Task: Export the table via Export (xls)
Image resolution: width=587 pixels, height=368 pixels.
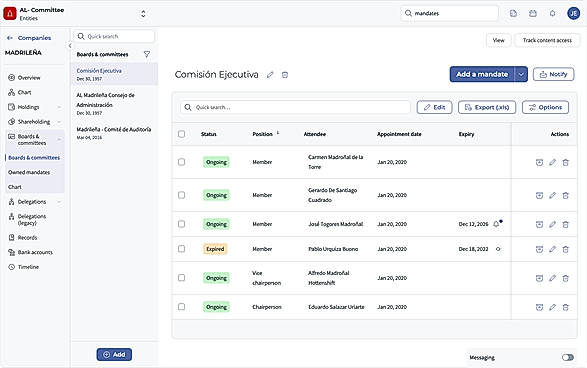Action: pyautogui.click(x=487, y=107)
